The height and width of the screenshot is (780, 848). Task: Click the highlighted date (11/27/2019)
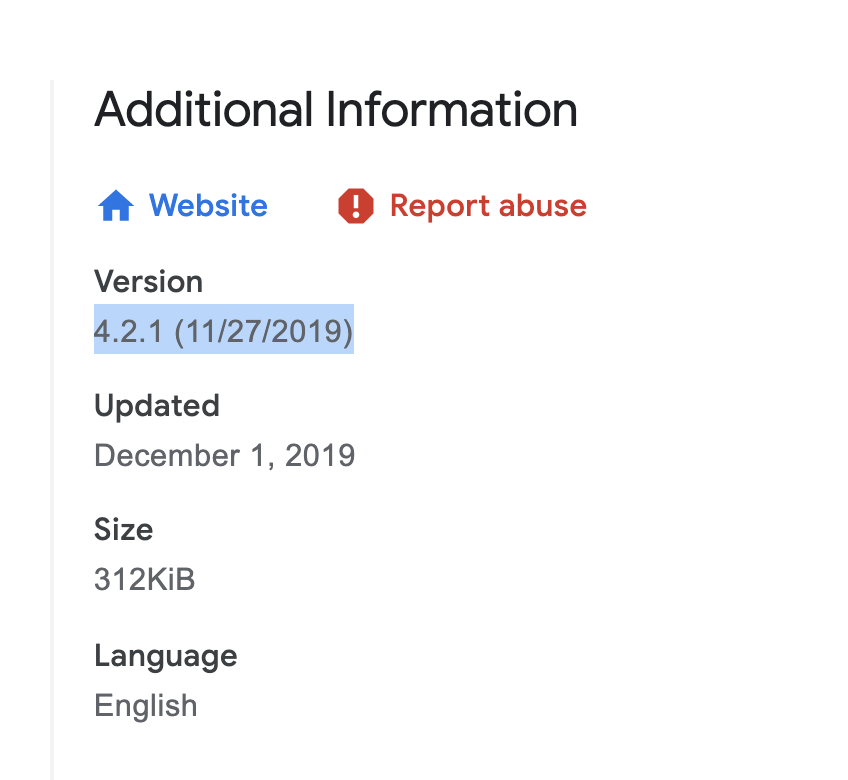click(264, 330)
